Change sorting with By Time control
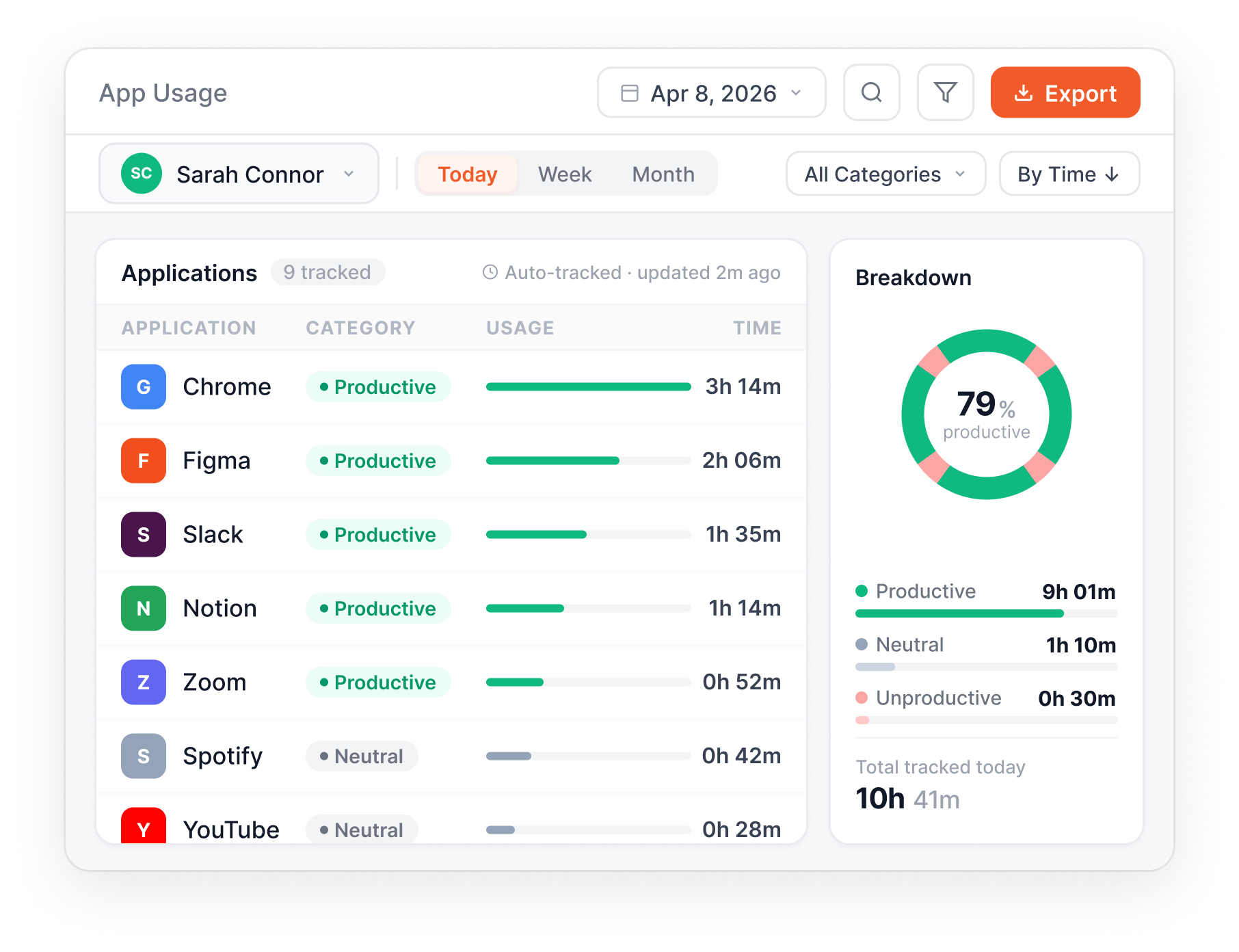1239x952 pixels. 1069,174
